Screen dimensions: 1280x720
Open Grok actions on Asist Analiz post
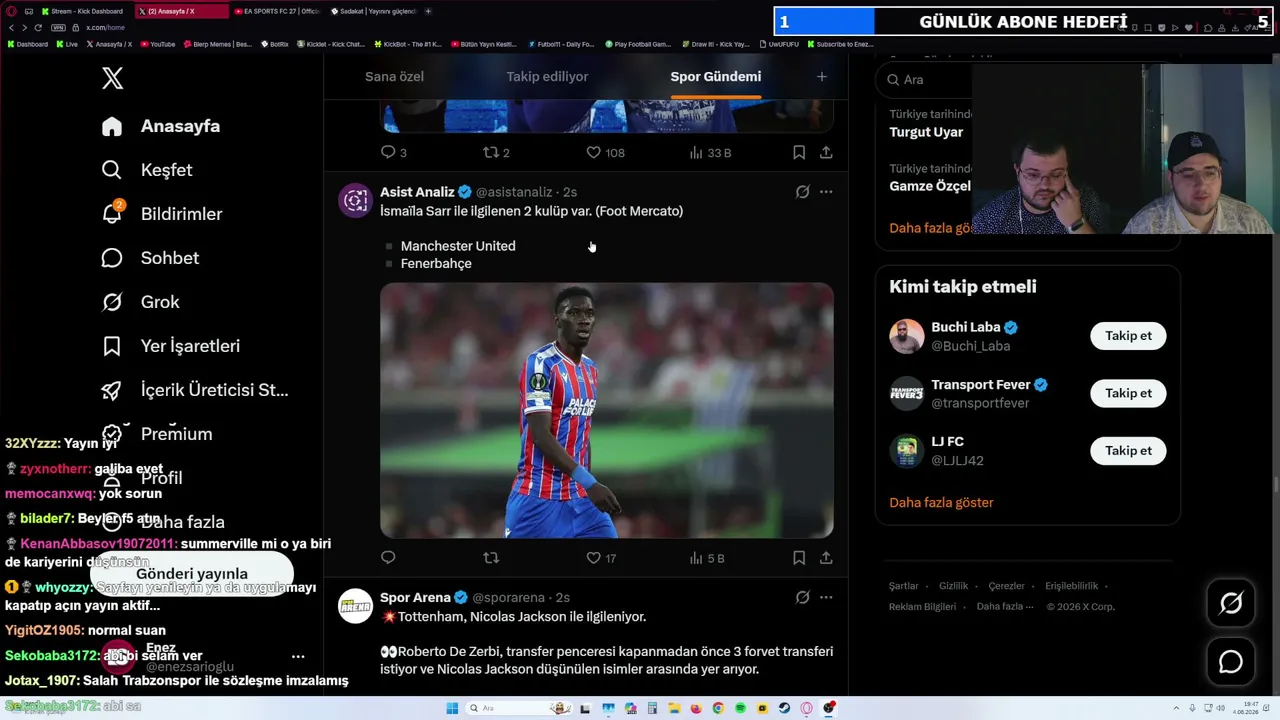click(x=802, y=192)
